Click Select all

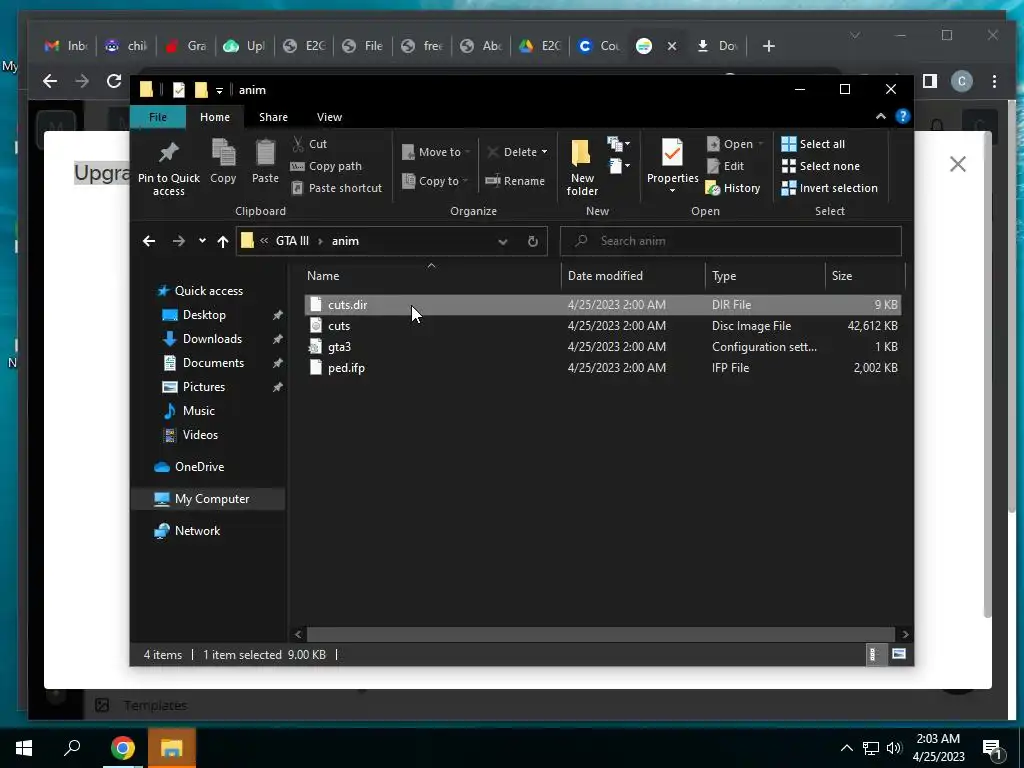coord(813,144)
